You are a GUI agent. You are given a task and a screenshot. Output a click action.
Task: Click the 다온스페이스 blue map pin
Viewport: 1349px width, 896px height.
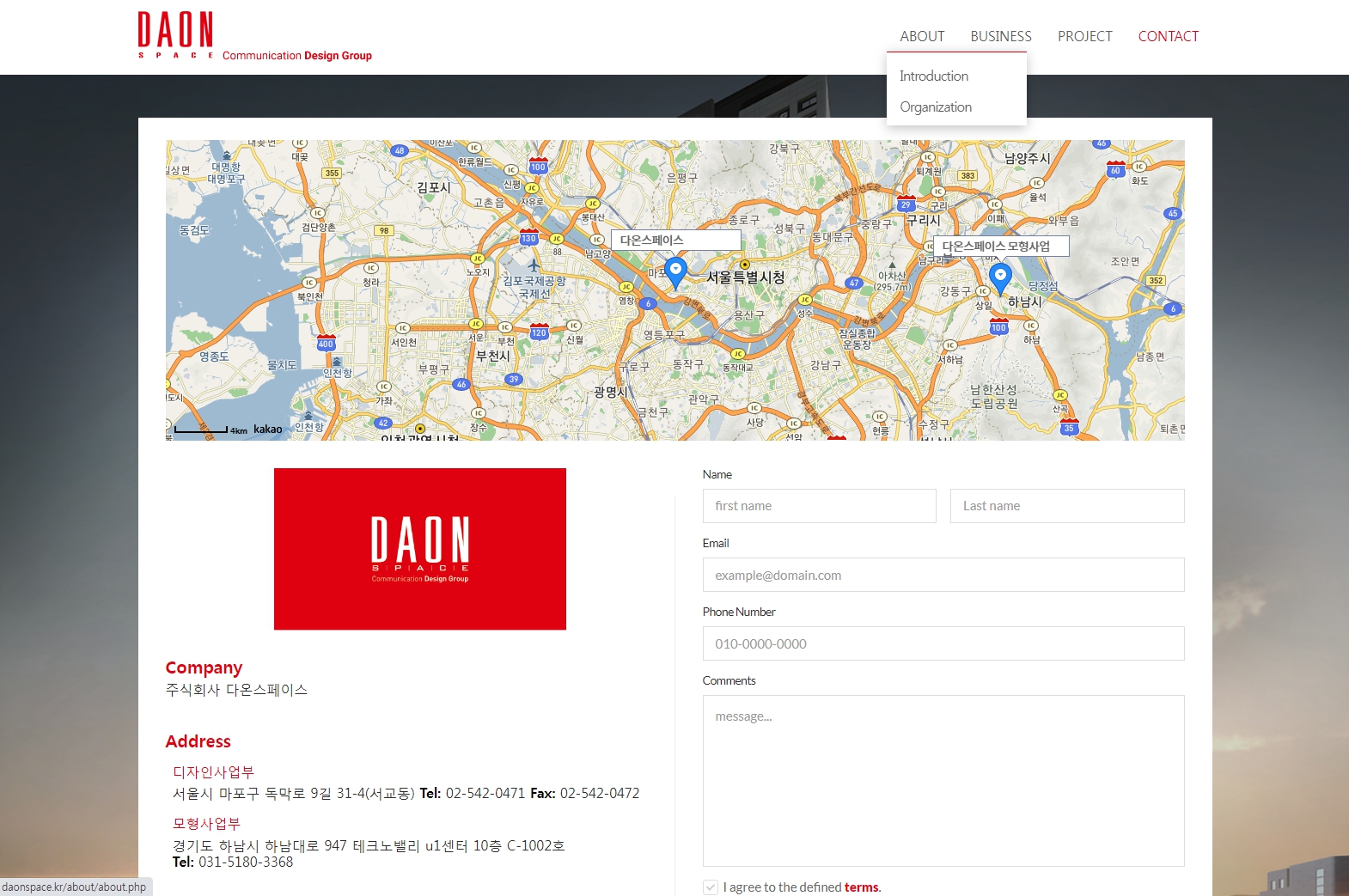(676, 271)
